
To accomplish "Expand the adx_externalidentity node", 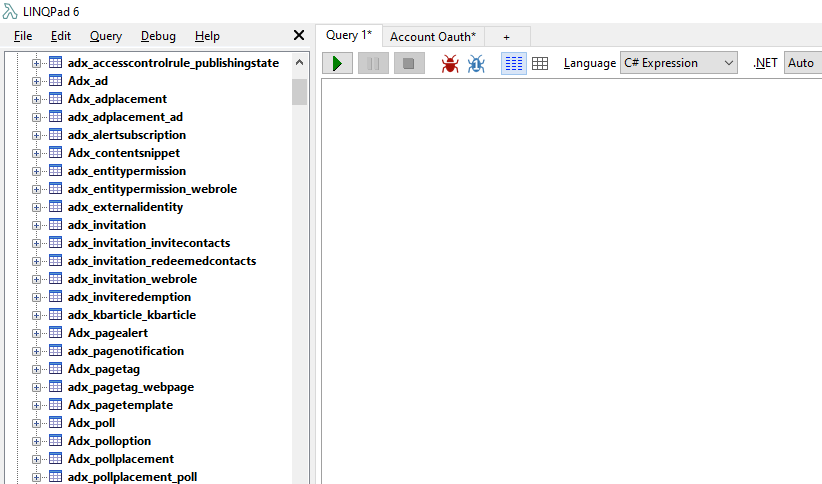I will coord(36,207).
